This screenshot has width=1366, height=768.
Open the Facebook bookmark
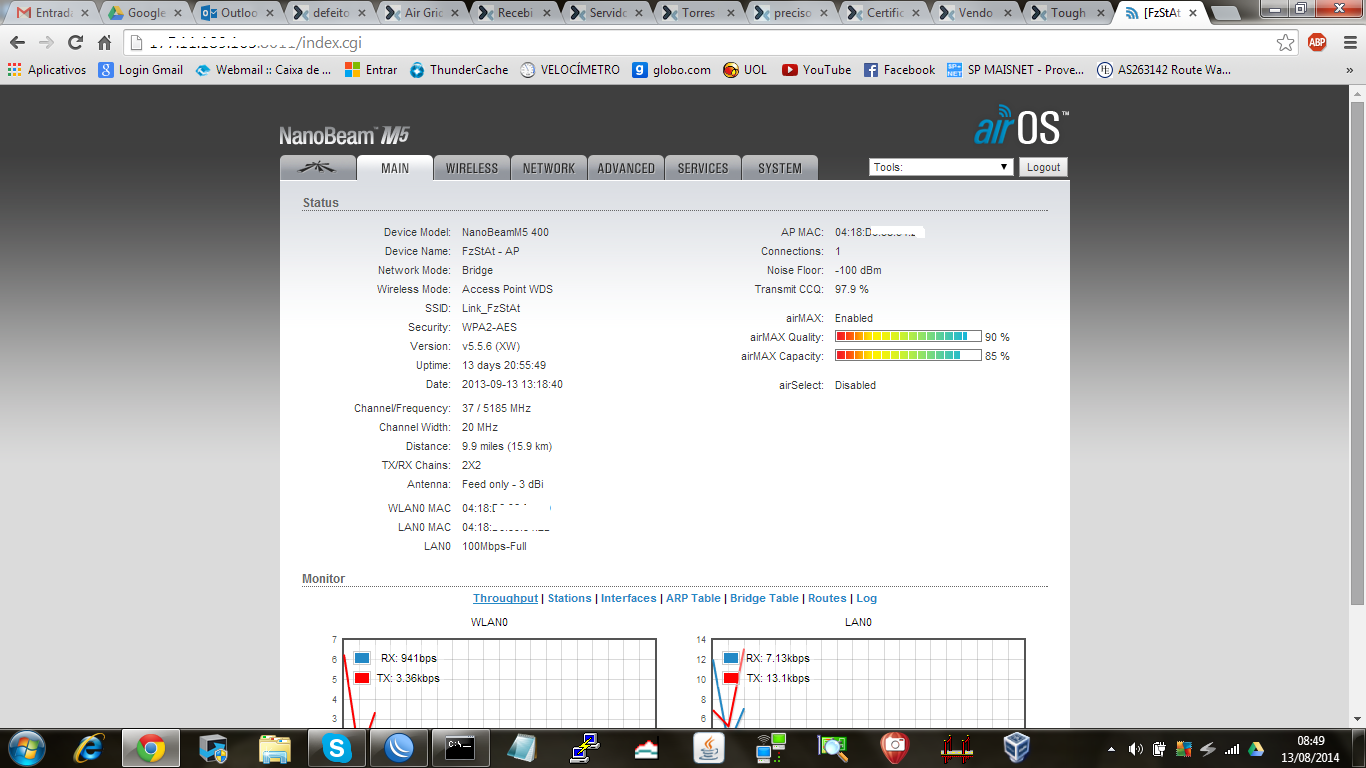[x=899, y=70]
